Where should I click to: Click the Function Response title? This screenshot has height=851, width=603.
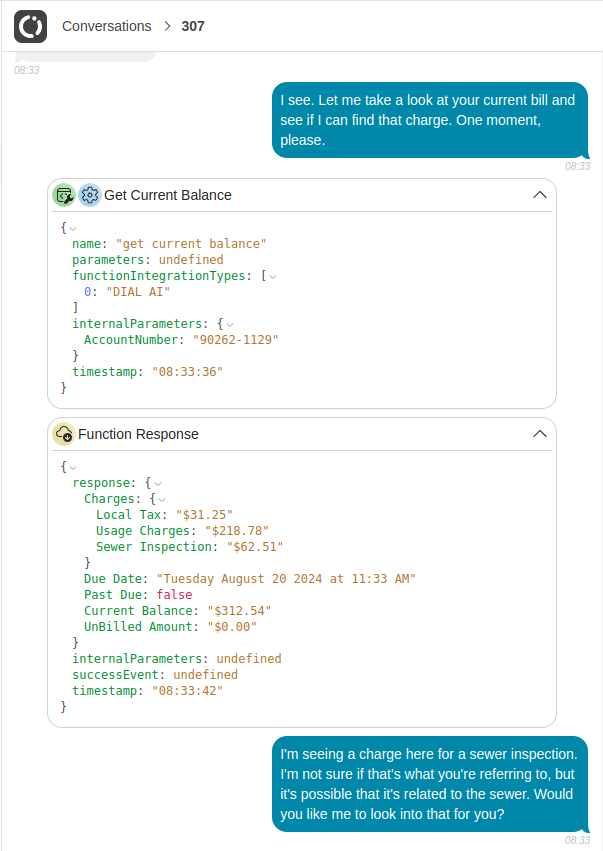(138, 434)
